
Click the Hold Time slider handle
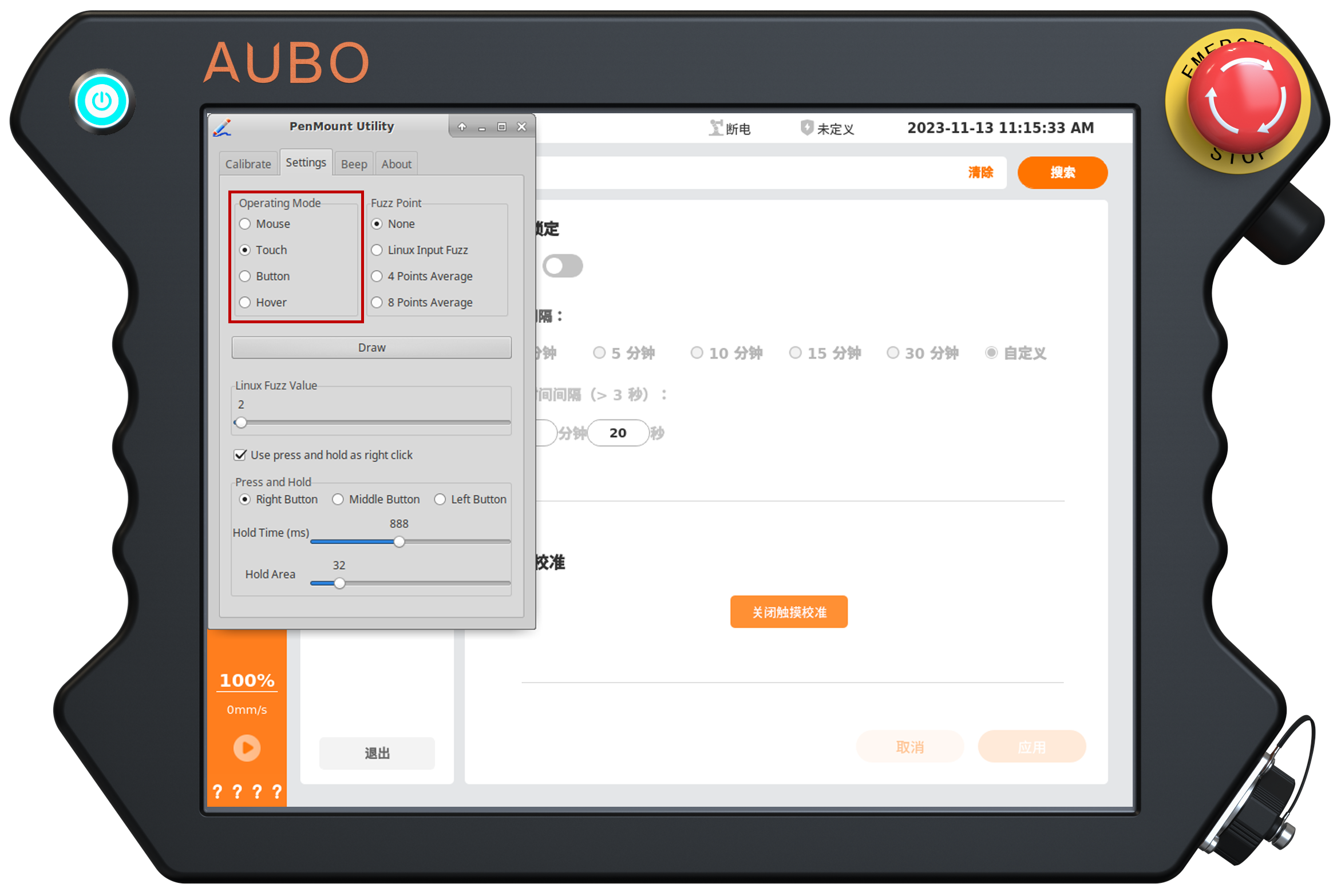click(399, 542)
